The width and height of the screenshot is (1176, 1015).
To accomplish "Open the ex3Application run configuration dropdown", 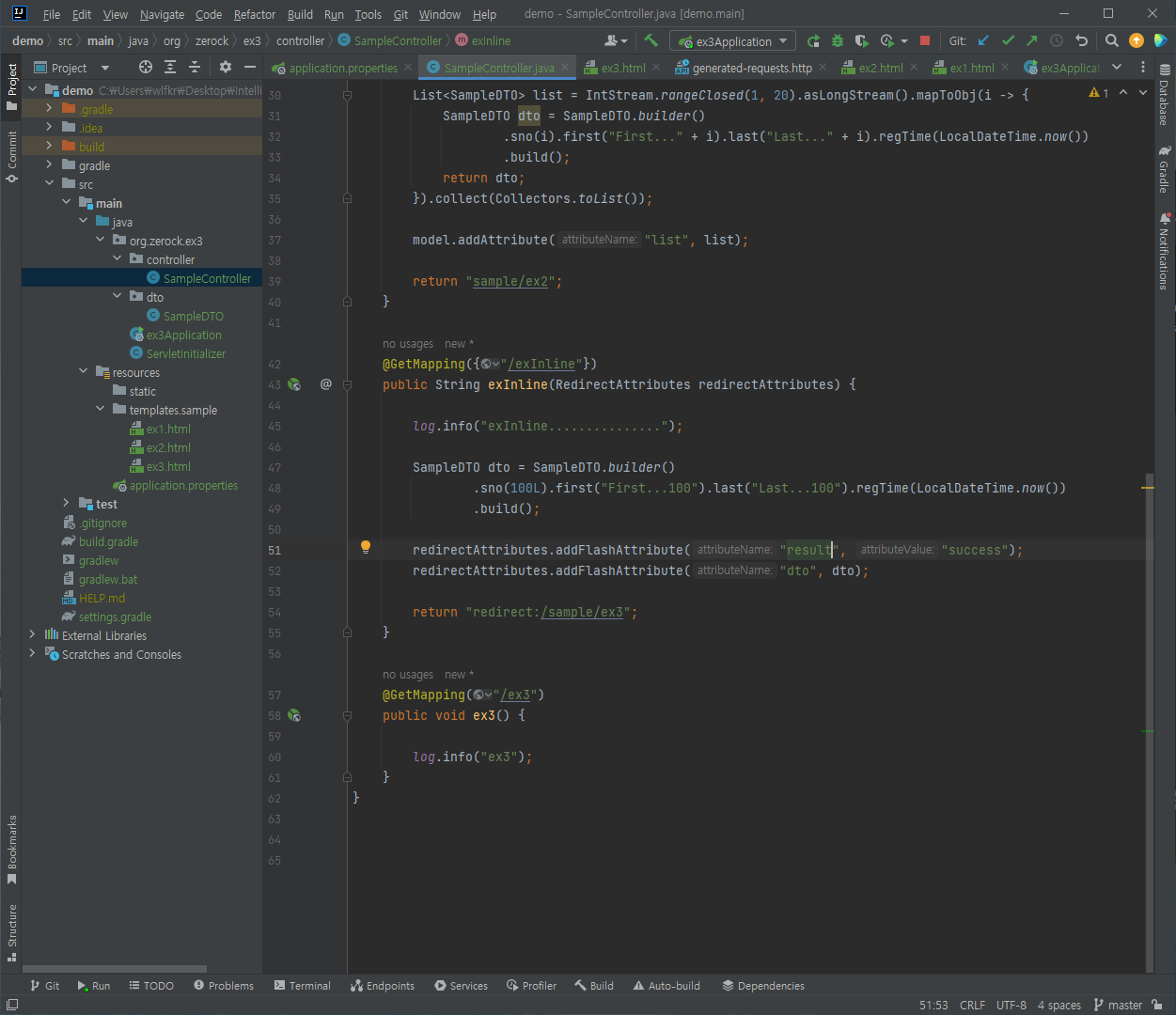I will (x=732, y=41).
